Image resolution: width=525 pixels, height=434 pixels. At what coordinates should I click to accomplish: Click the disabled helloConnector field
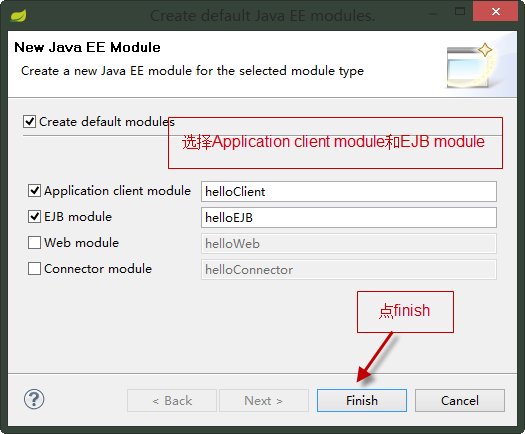coord(349,270)
